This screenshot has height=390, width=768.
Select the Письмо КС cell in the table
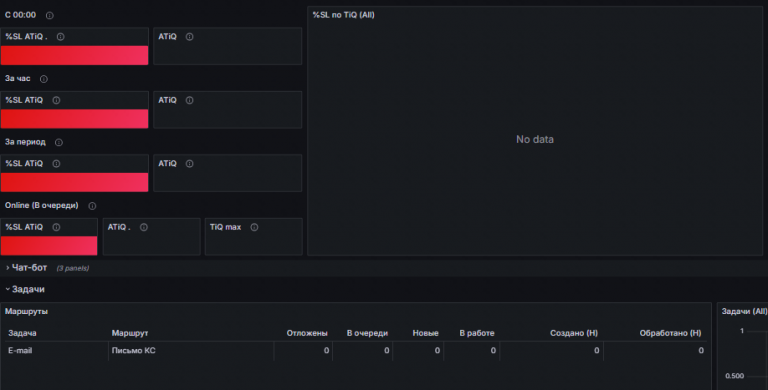coord(133,350)
